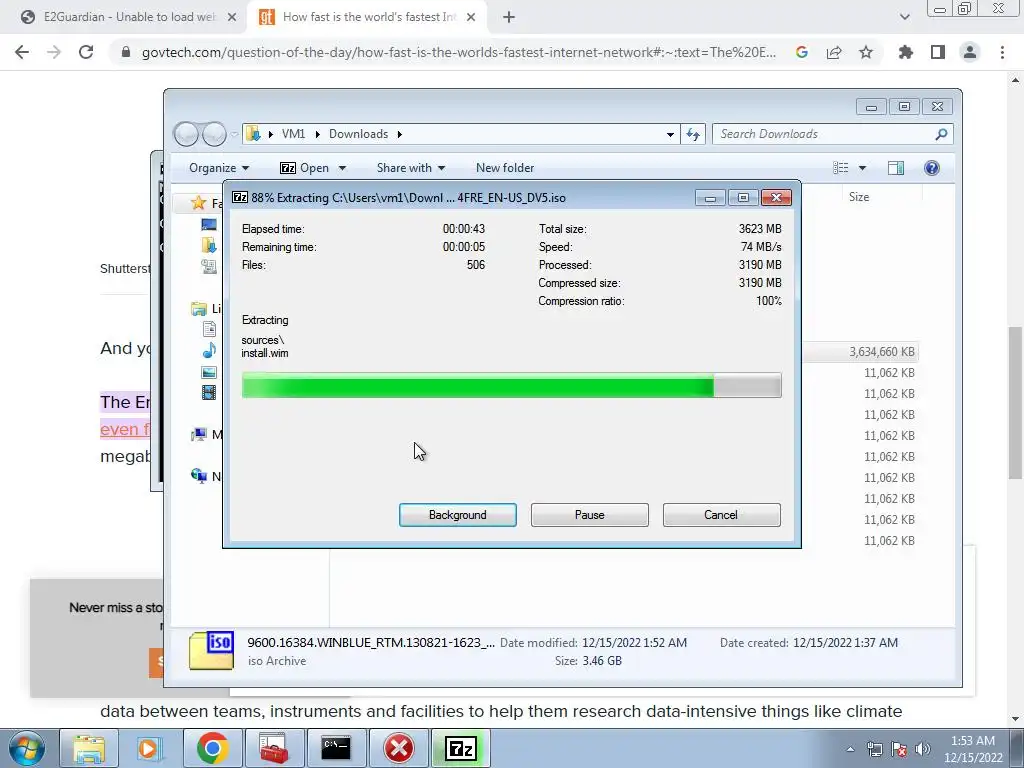Click the red X icon in taskbar
The width and height of the screenshot is (1024, 768).
point(398,748)
